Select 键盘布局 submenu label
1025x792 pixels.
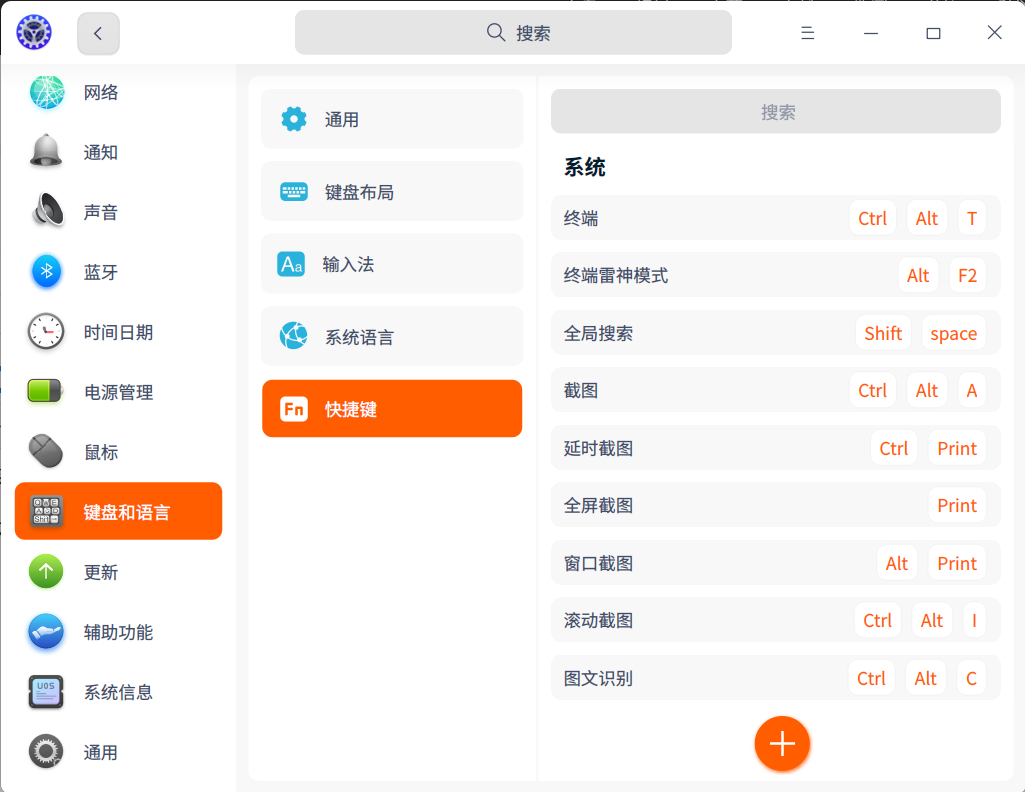[359, 192]
